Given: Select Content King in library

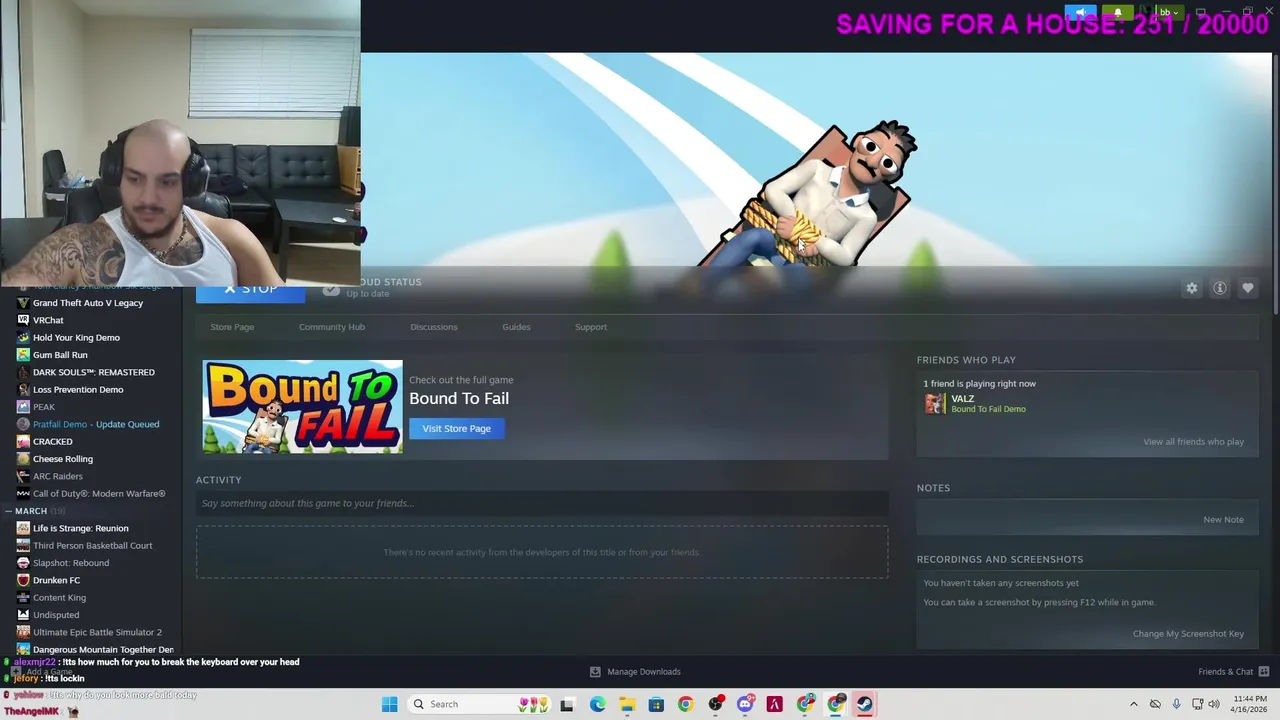Looking at the screenshot, I should [x=59, y=597].
